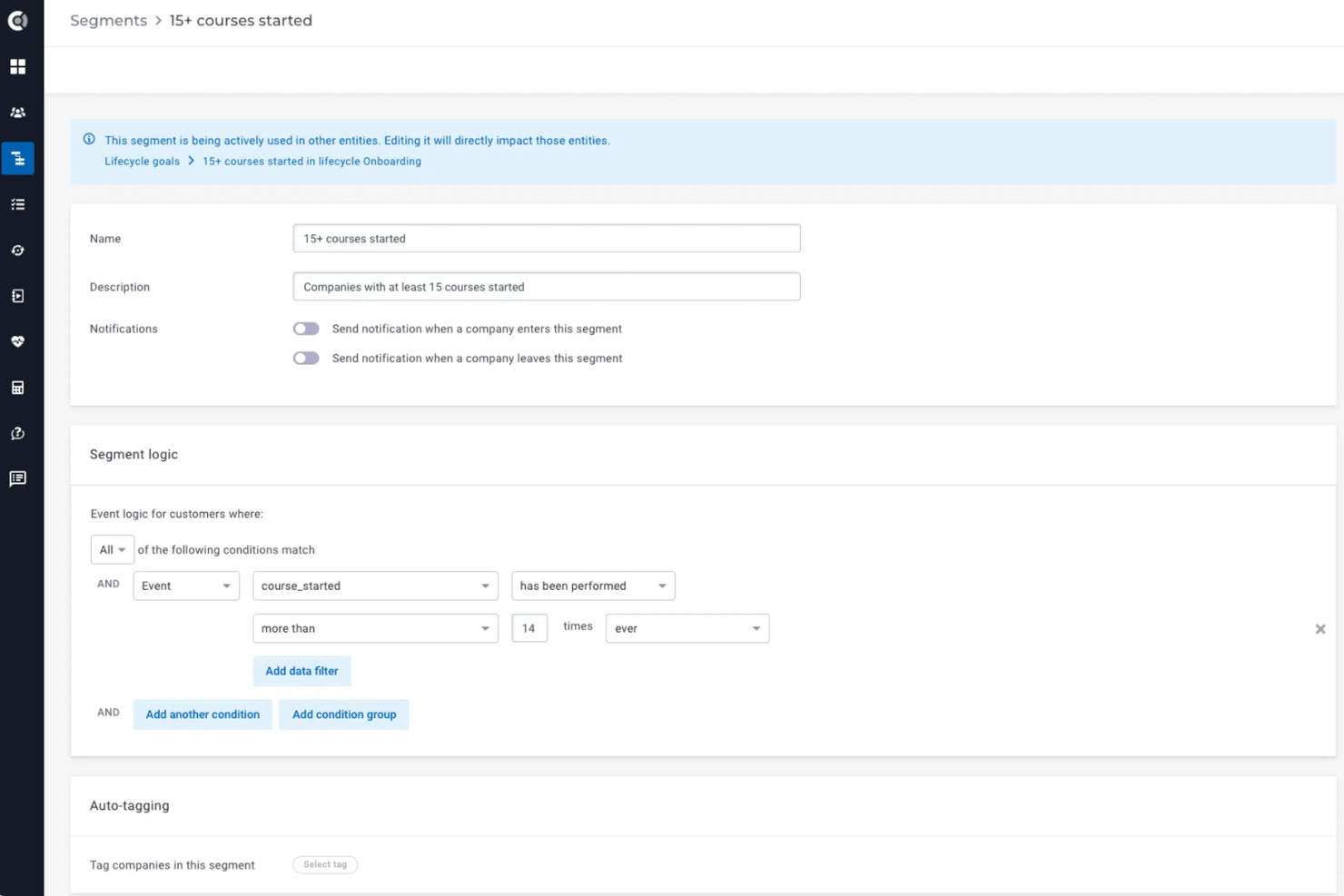Navigate to Segments in the breadcrumb
This screenshot has width=1344, height=896.
(x=108, y=20)
